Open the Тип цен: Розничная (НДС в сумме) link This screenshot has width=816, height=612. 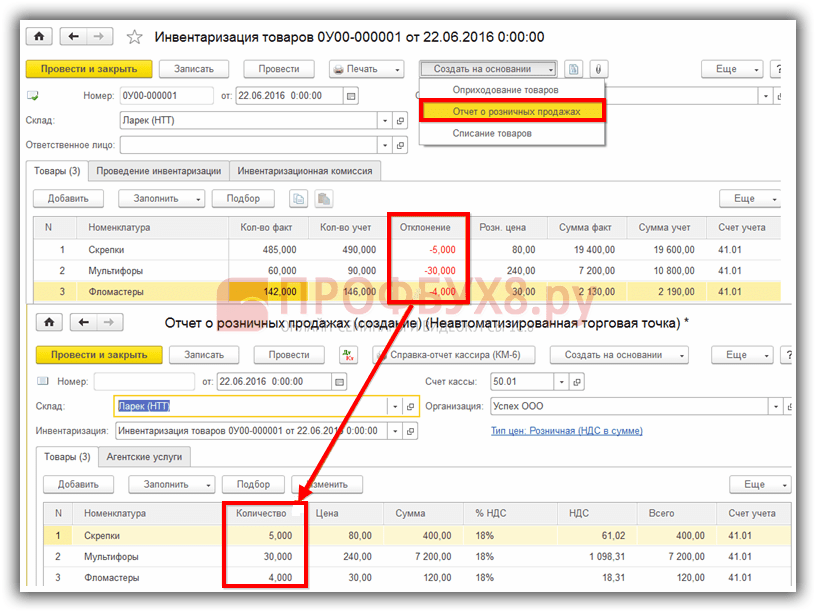tap(567, 431)
